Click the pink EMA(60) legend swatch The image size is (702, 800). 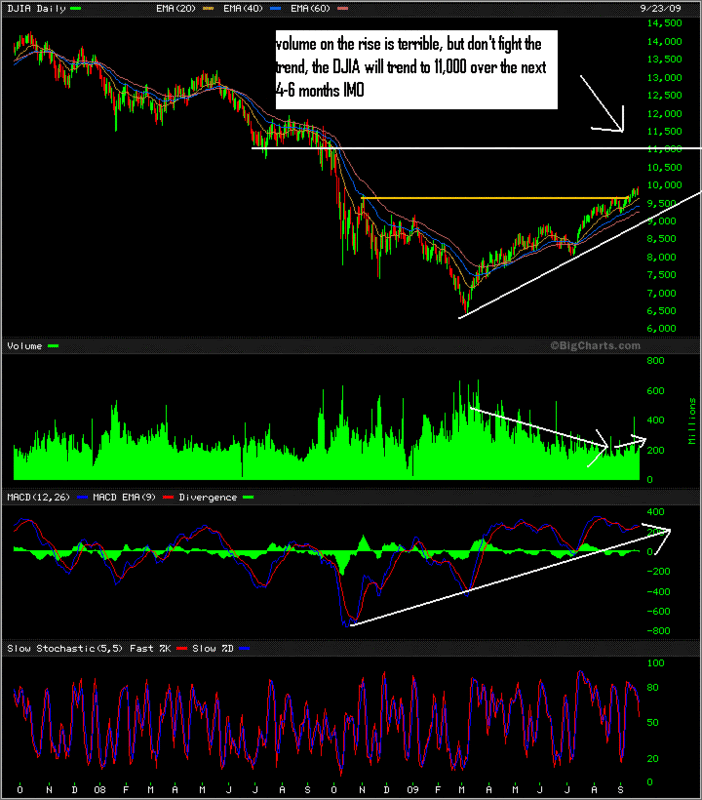343,9
